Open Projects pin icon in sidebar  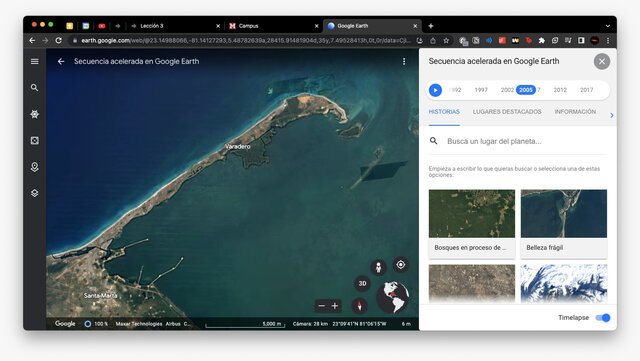point(35,167)
